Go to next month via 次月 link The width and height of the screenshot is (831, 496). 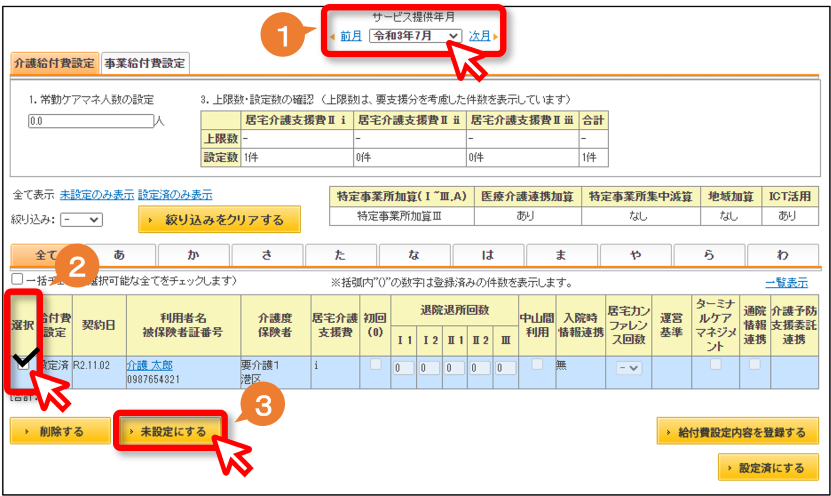(x=479, y=36)
